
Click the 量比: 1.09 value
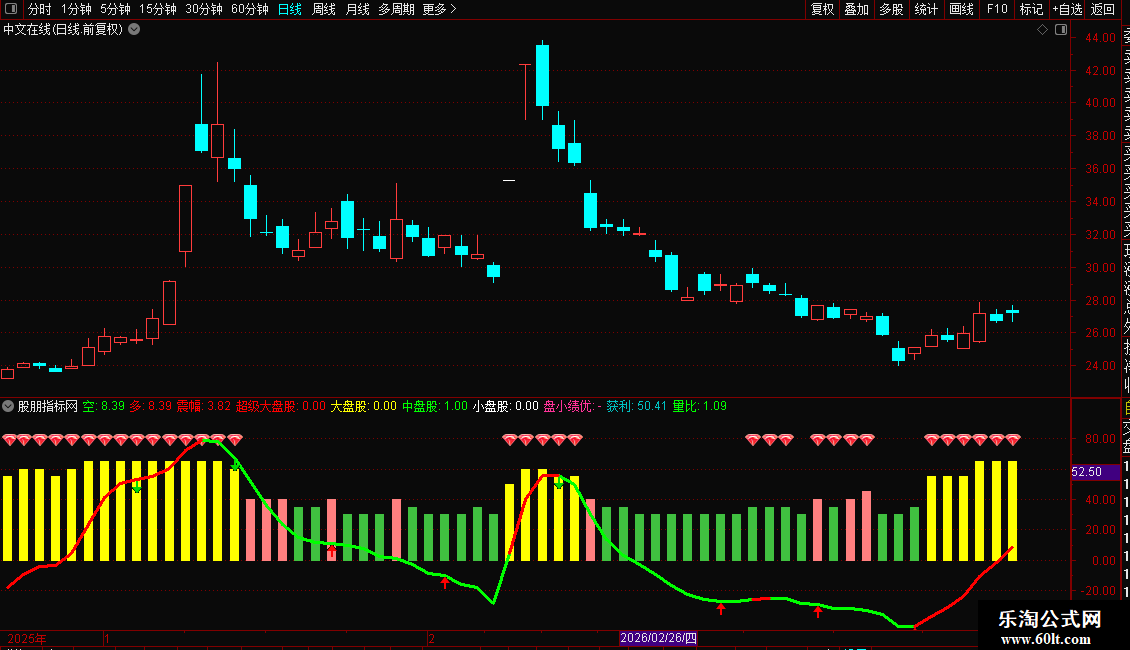pyautogui.click(x=699, y=406)
